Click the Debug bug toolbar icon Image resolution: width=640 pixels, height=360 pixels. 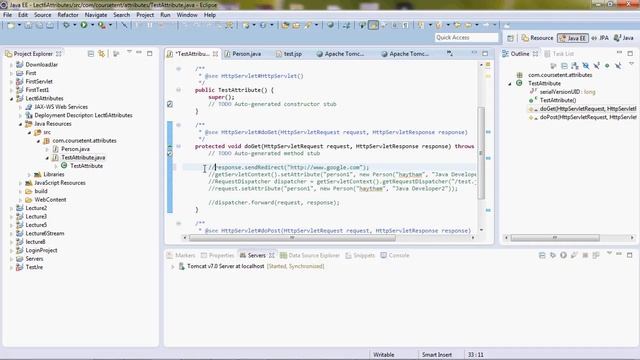pyautogui.click(x=66, y=25)
